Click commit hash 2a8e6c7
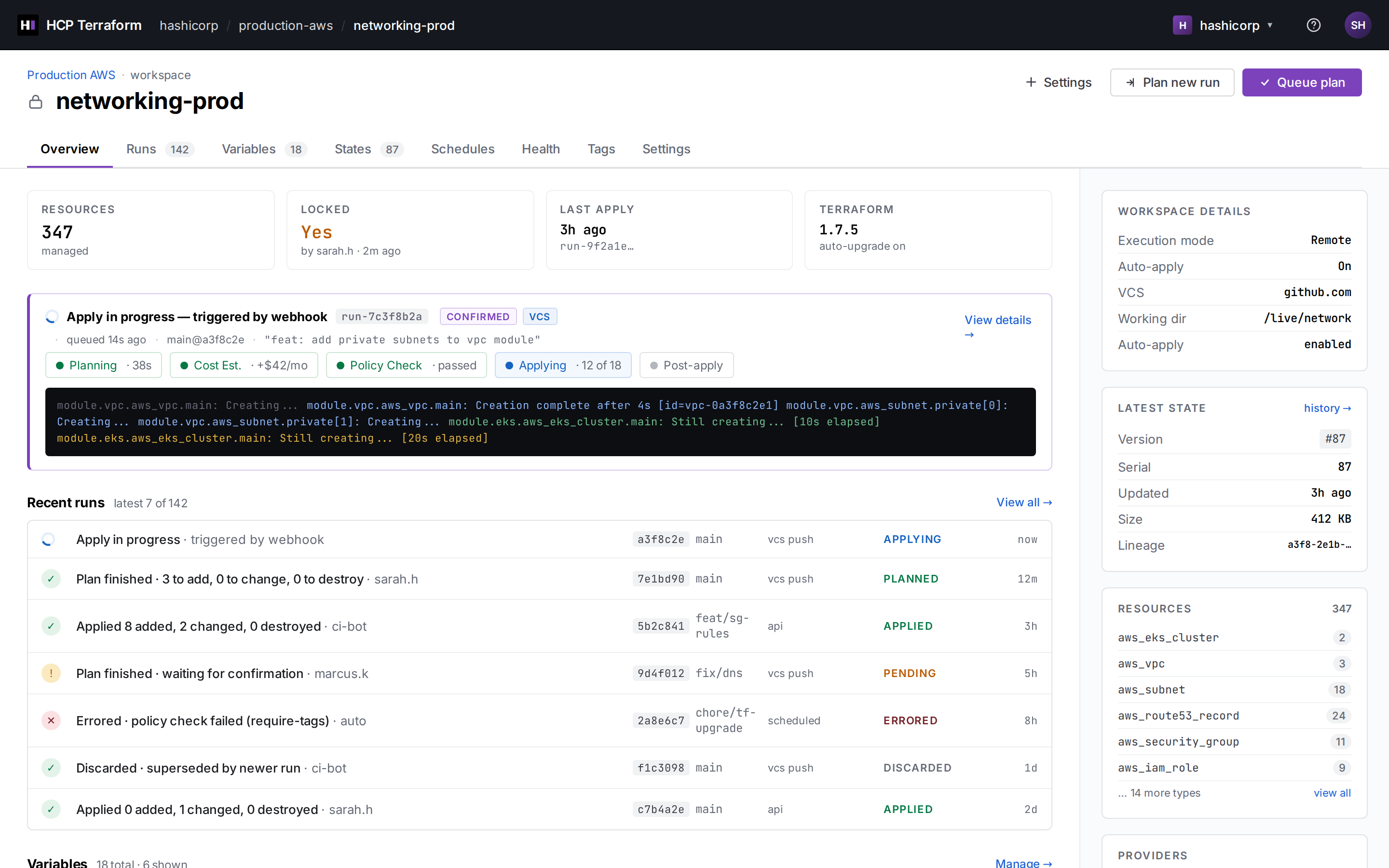Viewport: 1389px width, 868px height. tap(661, 720)
